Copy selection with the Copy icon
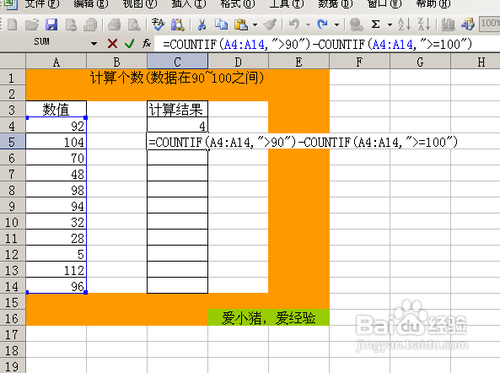The height and width of the screenshot is (373, 500). click(221, 25)
